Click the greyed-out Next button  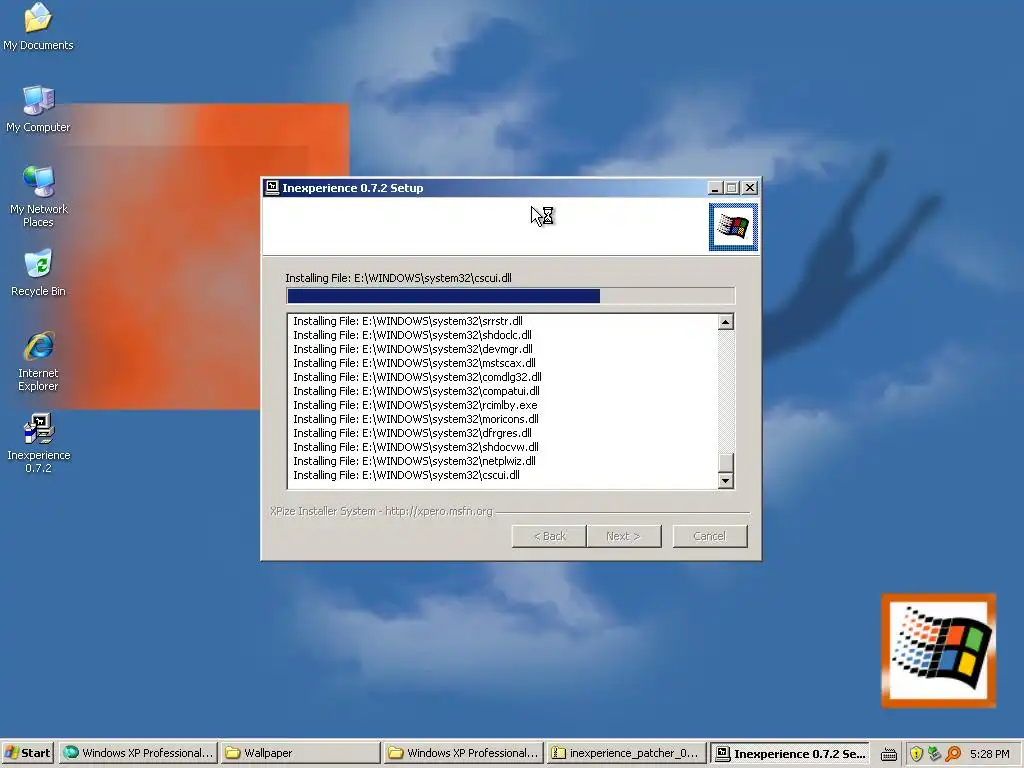[624, 536]
